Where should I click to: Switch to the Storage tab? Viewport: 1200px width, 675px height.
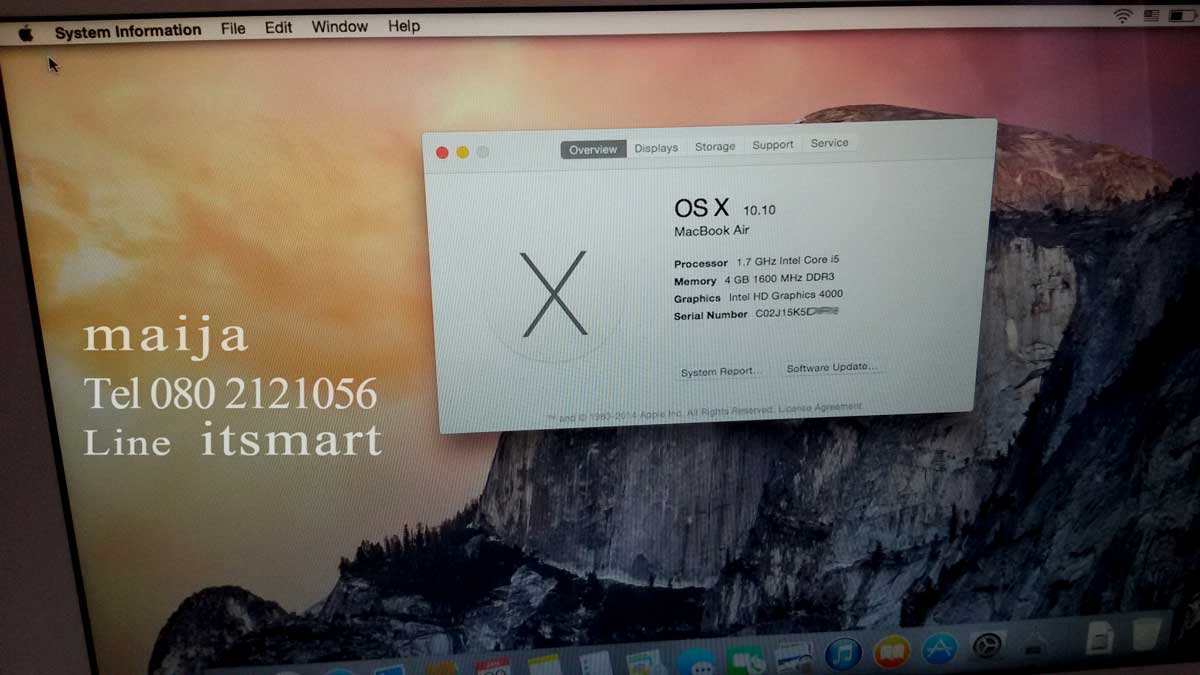point(715,146)
